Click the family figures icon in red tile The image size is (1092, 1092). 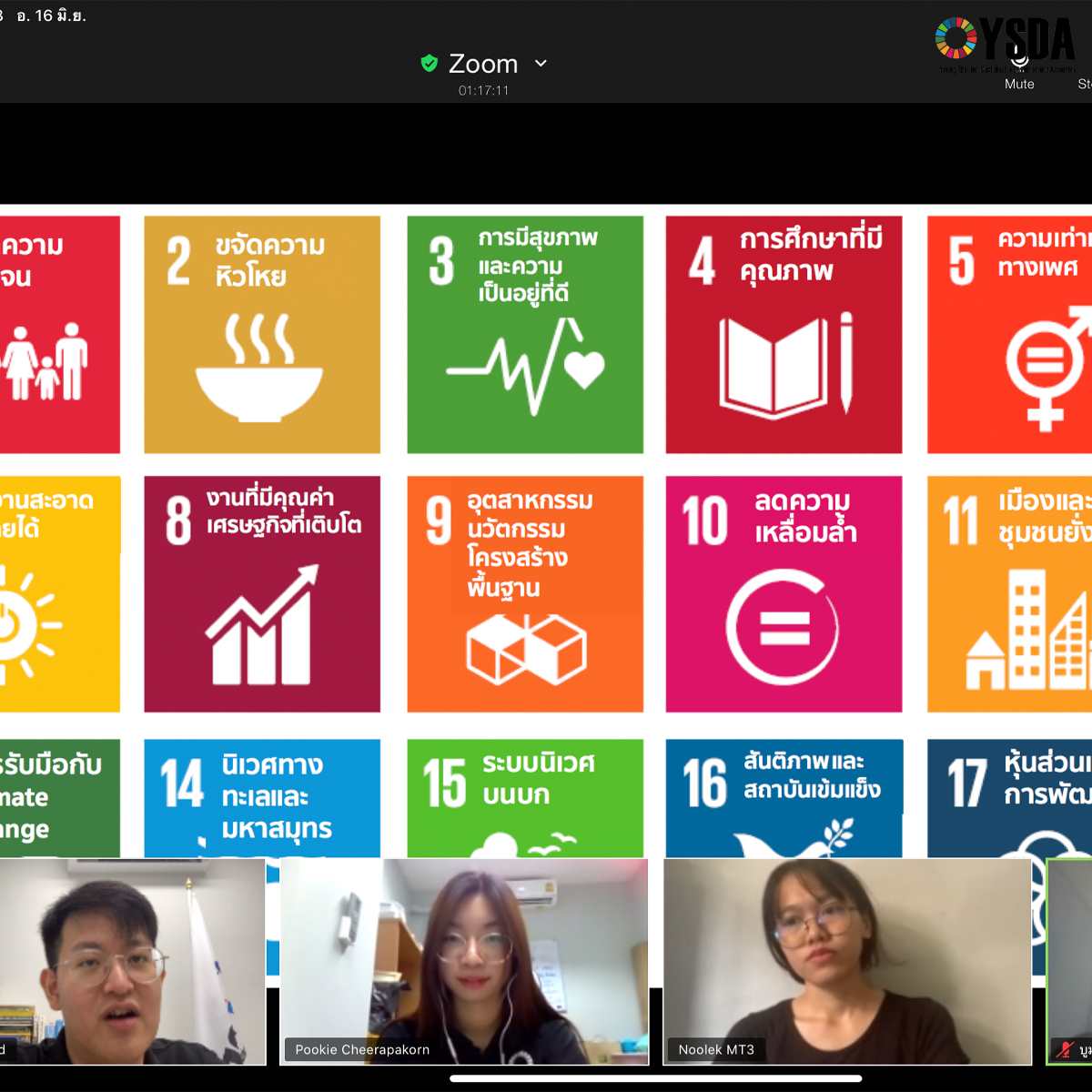[x=45, y=361]
